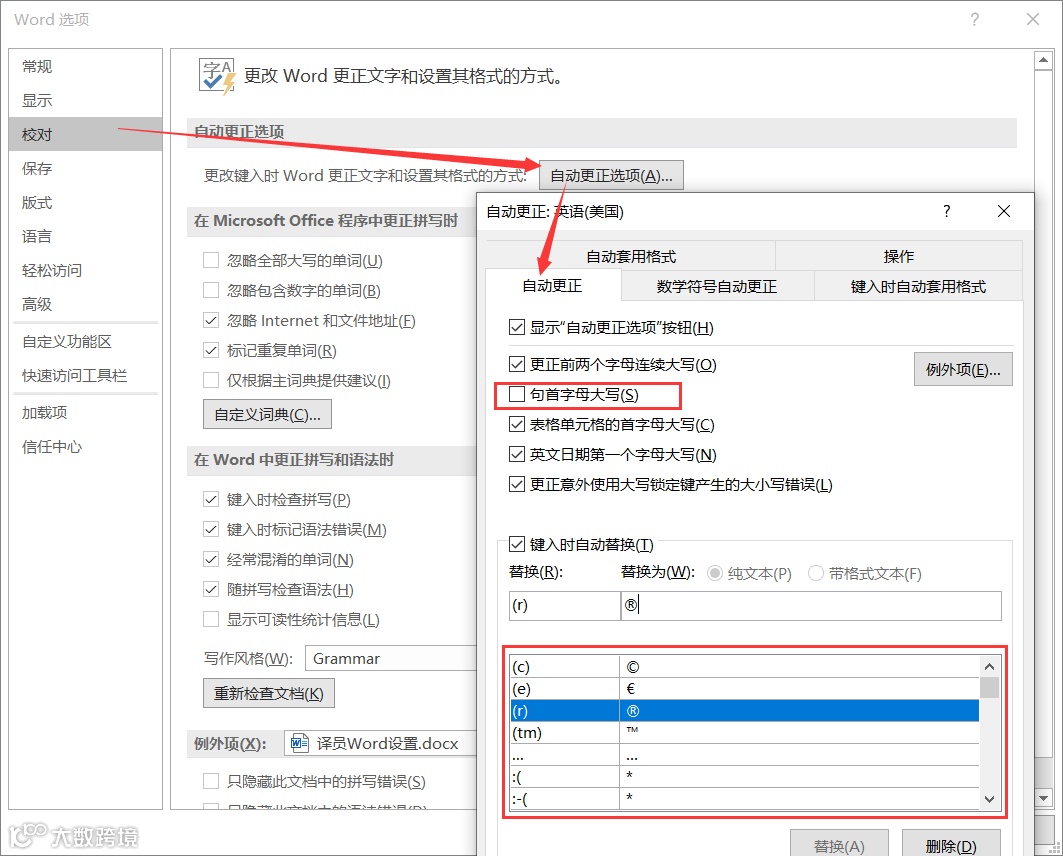The image size is (1063, 856).
Task: Click the 重新检查文档(K) button
Action: [x=268, y=693]
